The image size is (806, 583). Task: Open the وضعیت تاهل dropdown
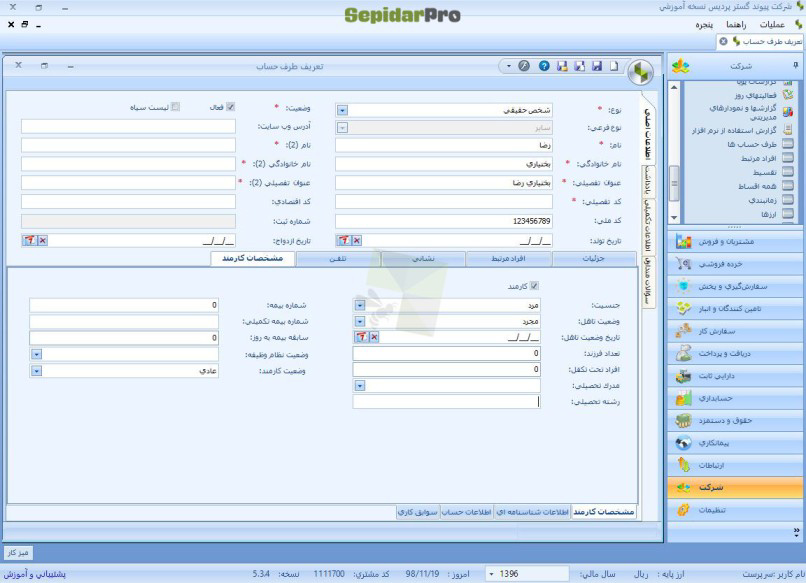coord(360,321)
